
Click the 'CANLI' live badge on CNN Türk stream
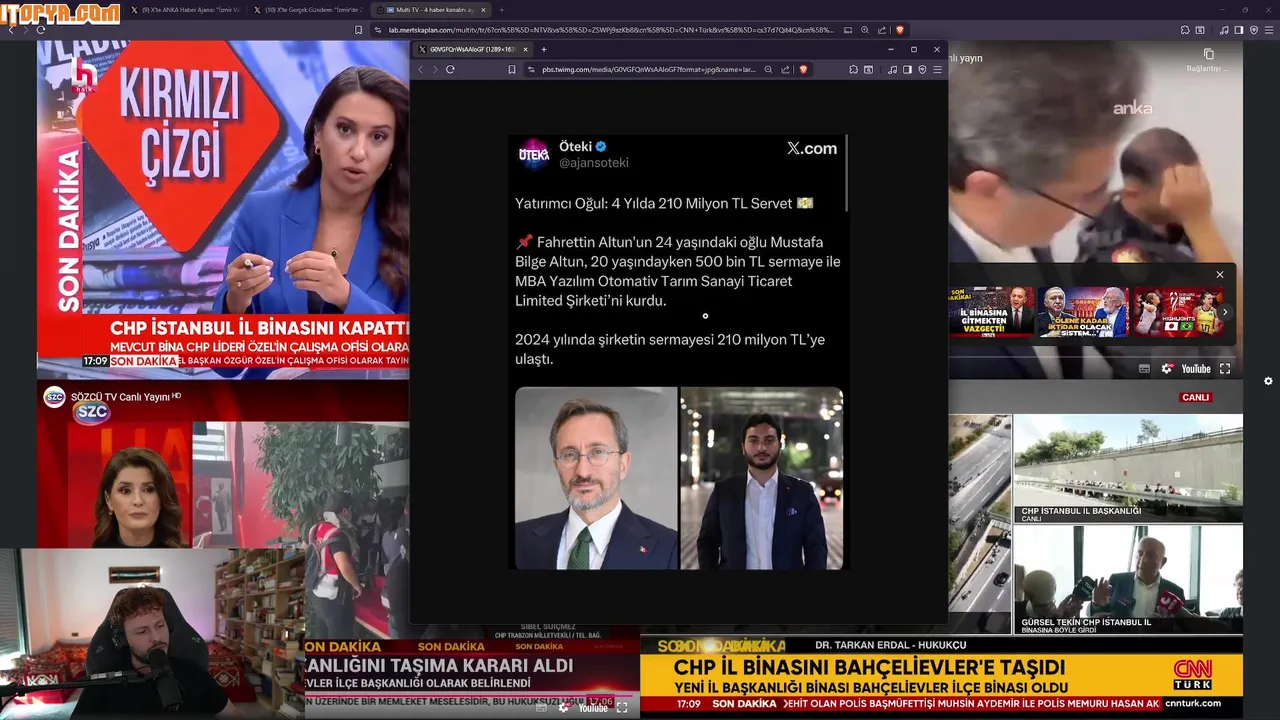click(x=1196, y=397)
